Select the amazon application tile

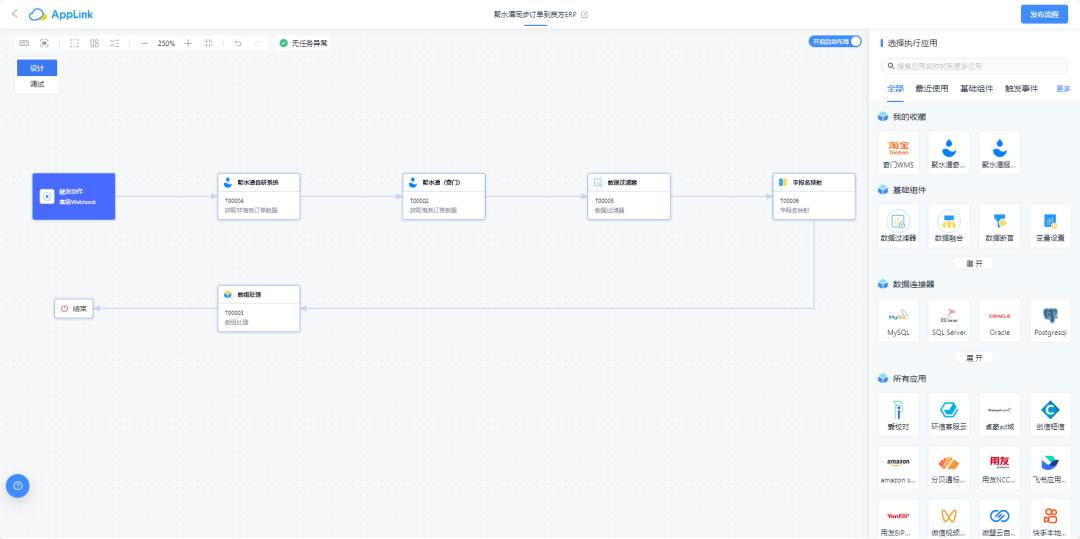coord(898,466)
